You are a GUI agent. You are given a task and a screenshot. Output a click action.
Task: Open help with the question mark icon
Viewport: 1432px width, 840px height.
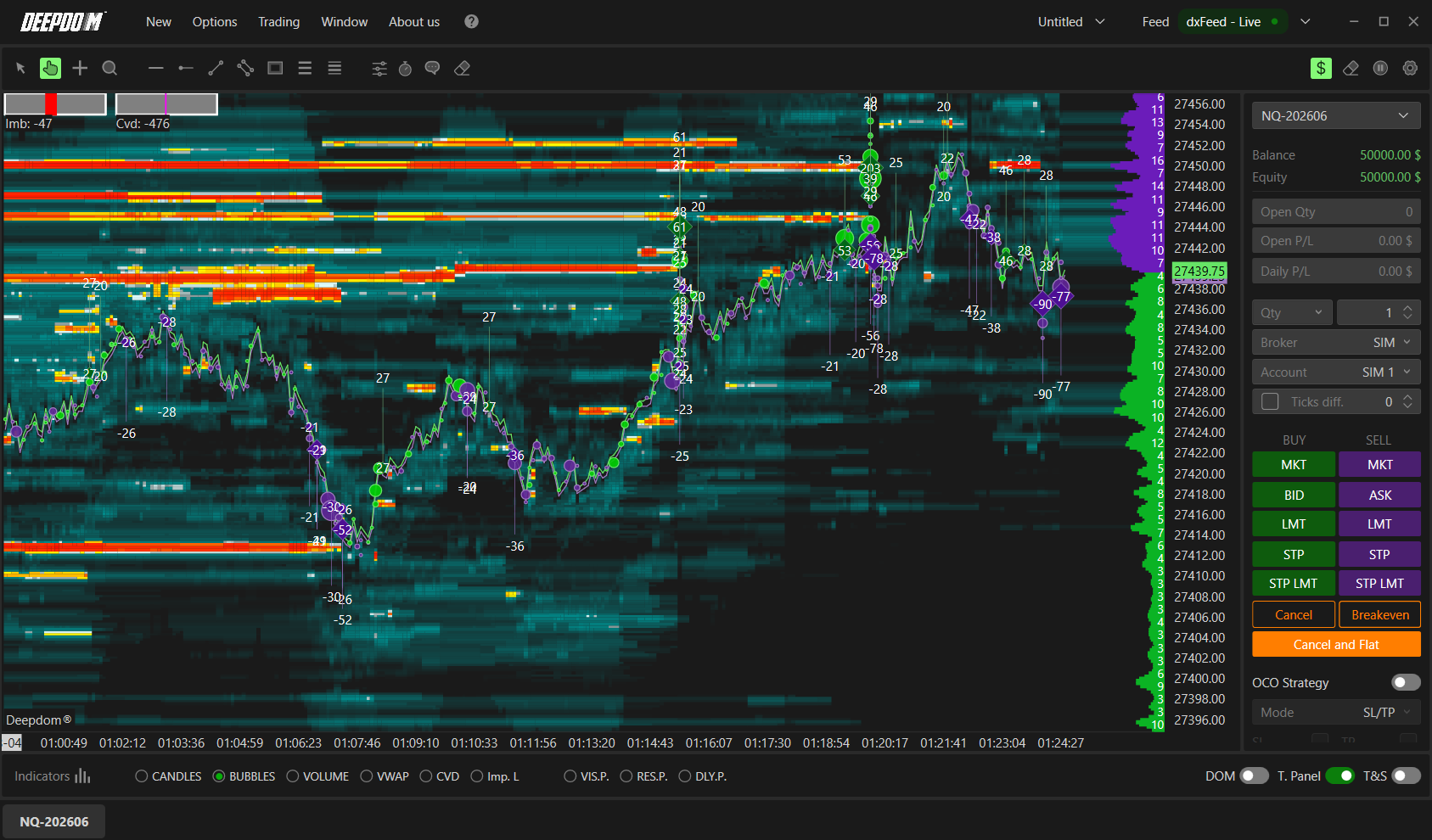(471, 22)
